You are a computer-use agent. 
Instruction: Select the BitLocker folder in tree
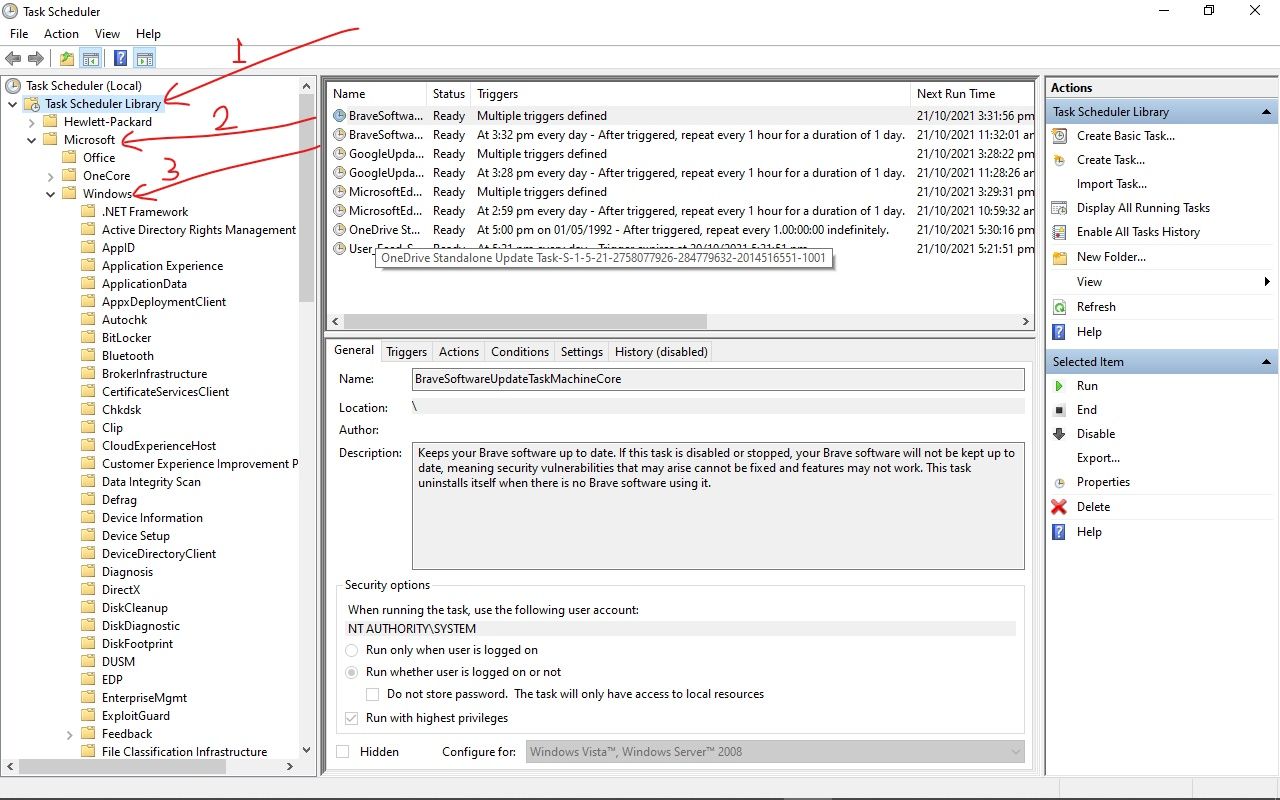click(x=126, y=338)
